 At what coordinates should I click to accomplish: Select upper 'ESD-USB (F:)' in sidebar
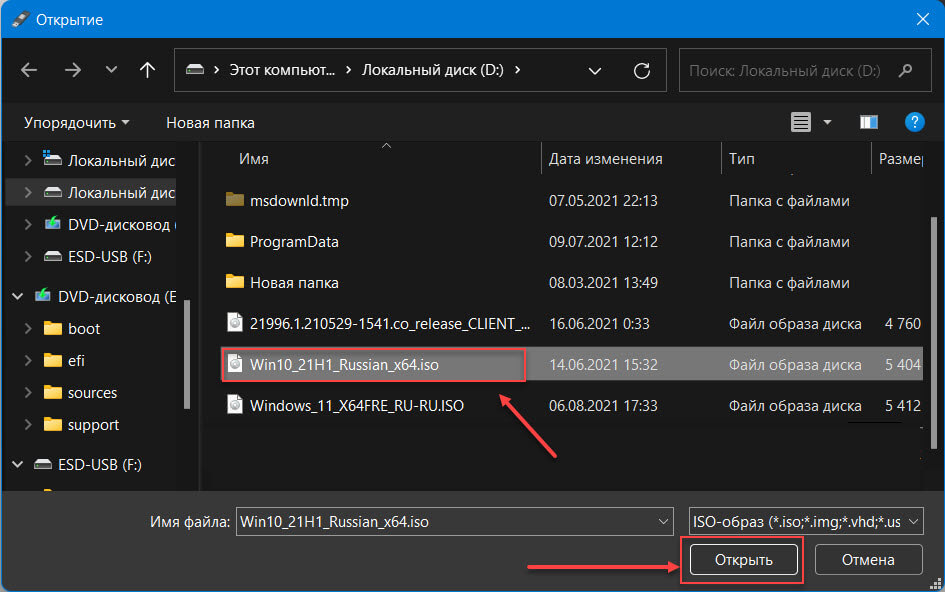coord(110,257)
